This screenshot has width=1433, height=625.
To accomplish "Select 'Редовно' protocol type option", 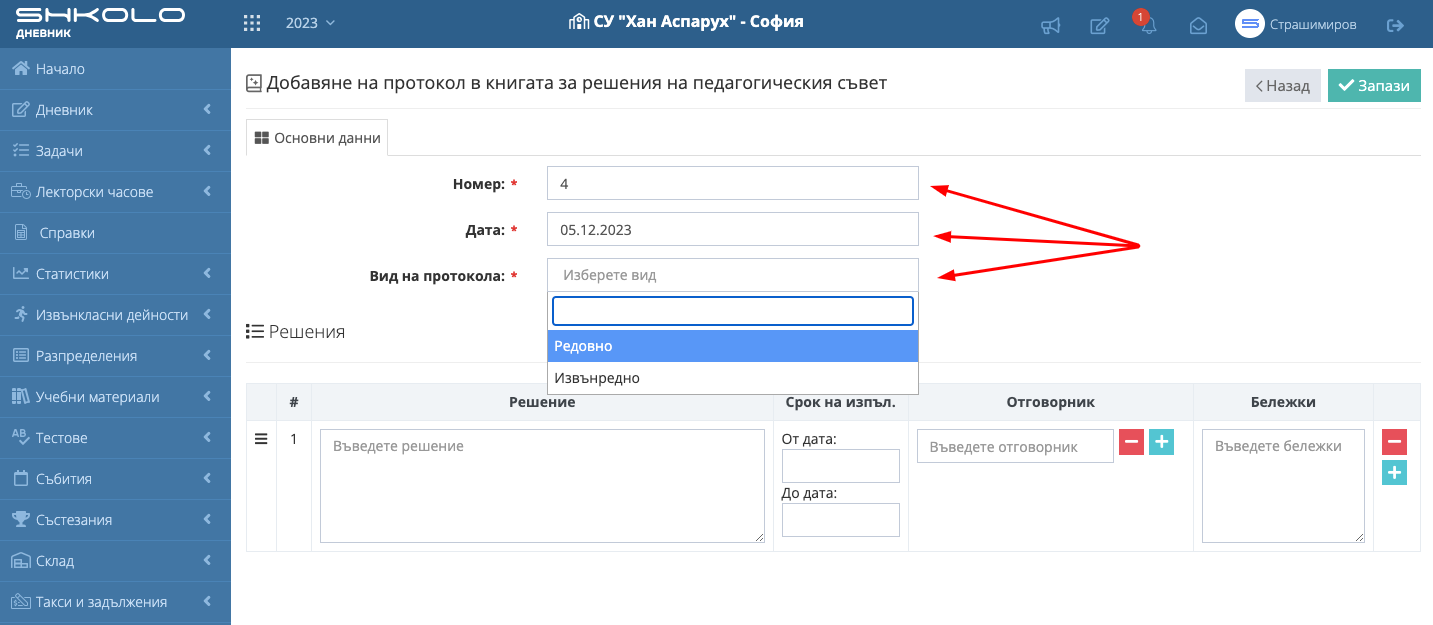I will [x=732, y=346].
